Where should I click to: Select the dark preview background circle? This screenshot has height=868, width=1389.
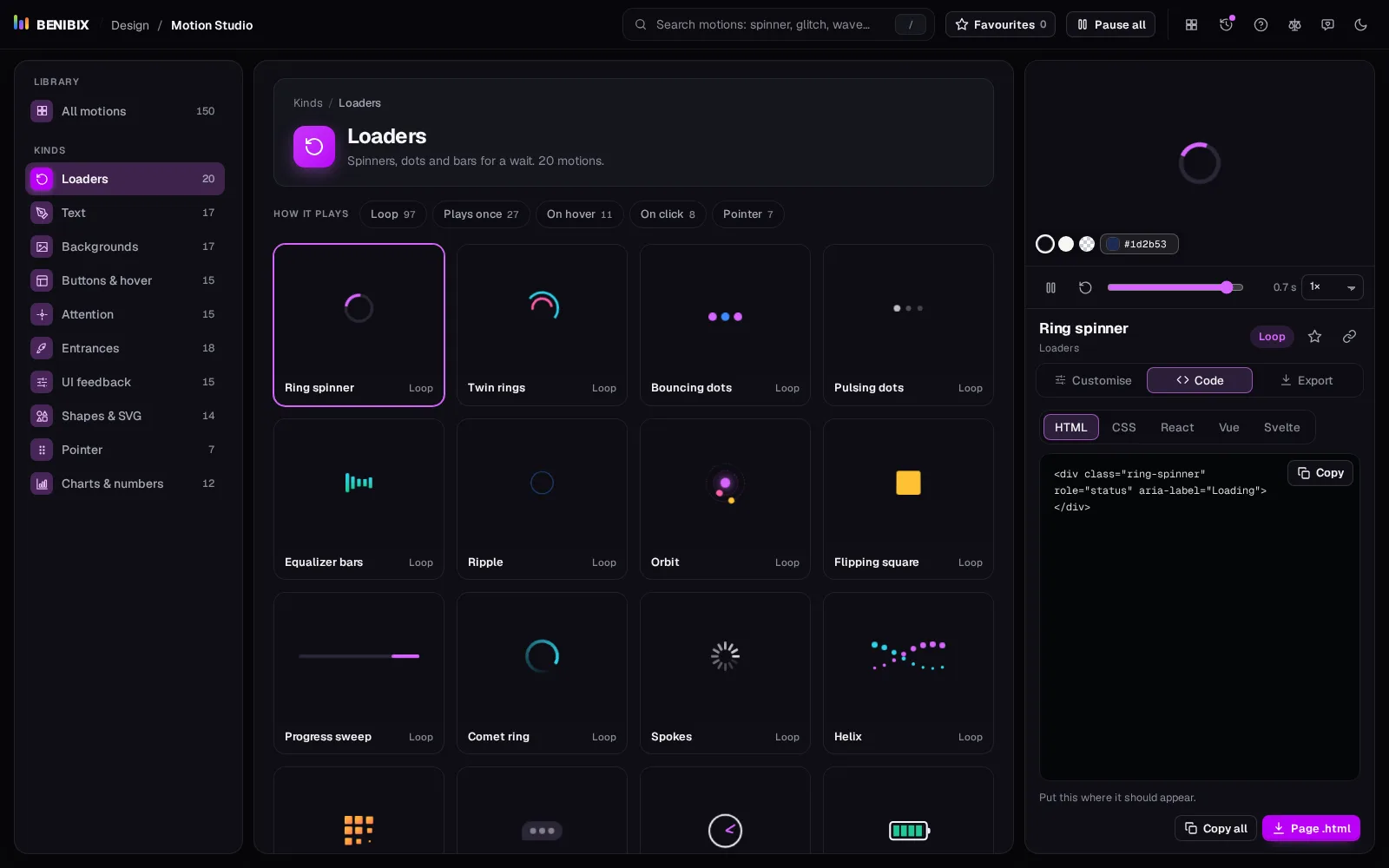click(1045, 244)
